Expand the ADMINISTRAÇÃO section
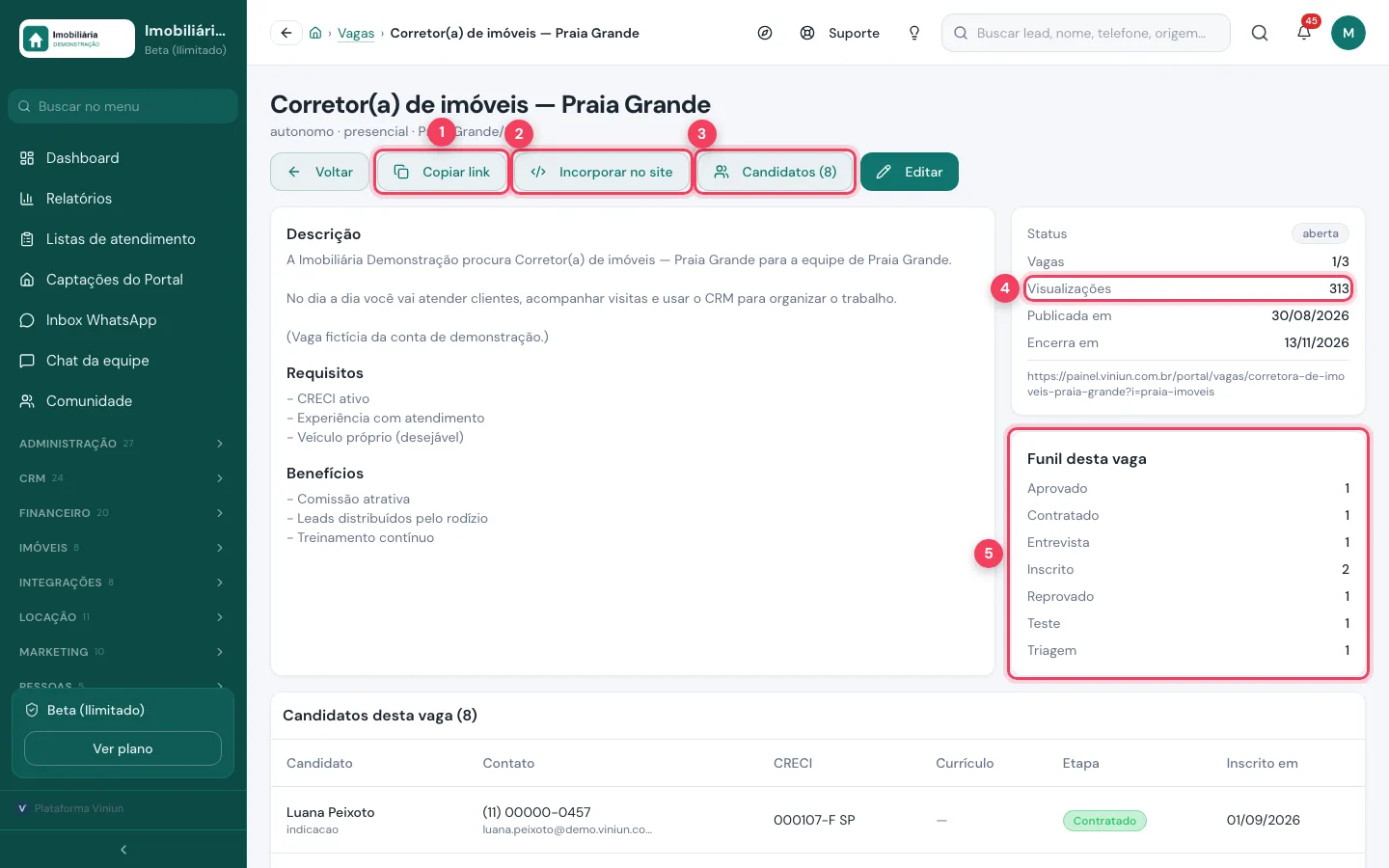Image resolution: width=1389 pixels, height=868 pixels. coord(123,444)
